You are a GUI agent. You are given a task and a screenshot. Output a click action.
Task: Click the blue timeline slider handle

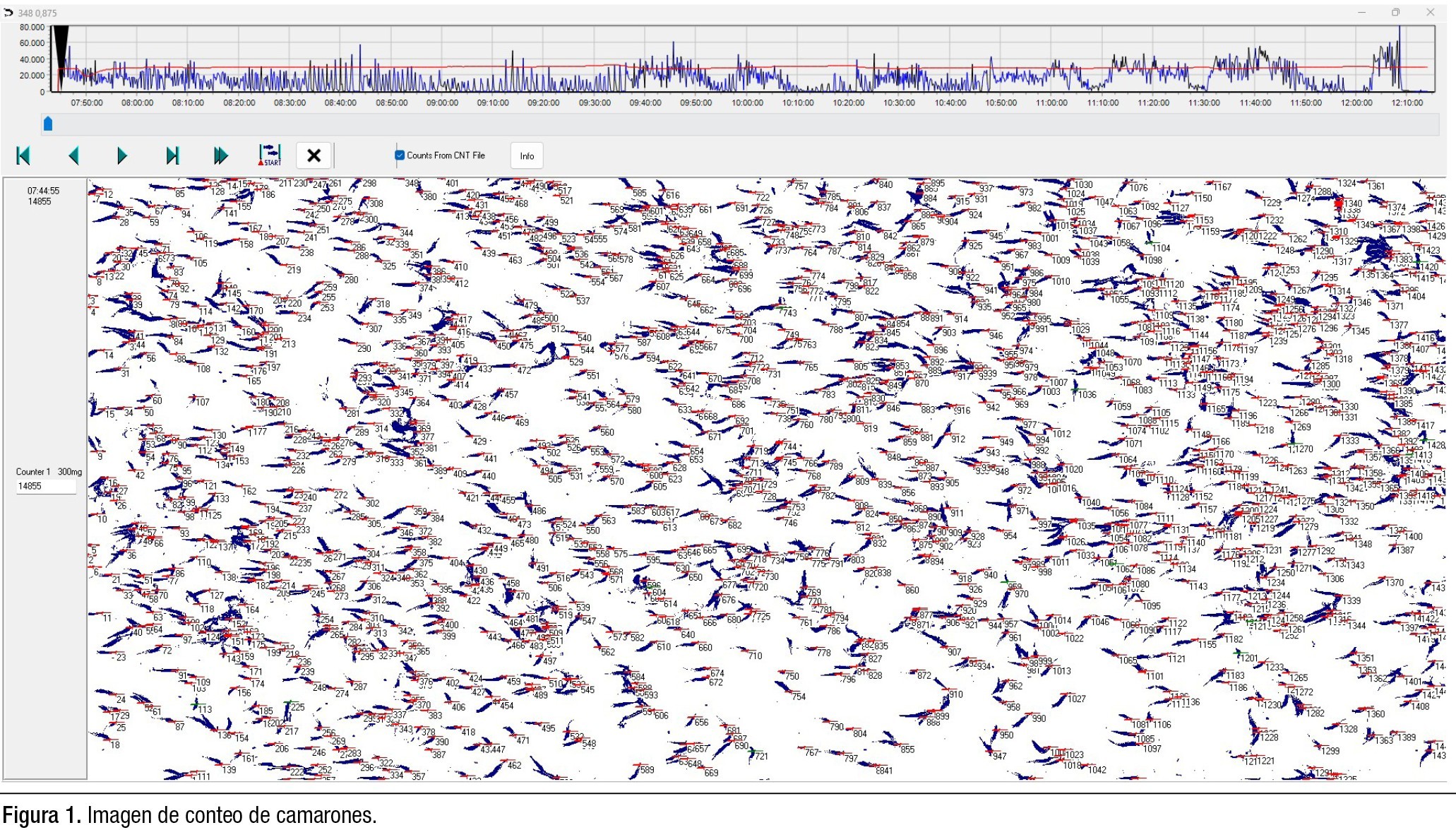(x=48, y=124)
